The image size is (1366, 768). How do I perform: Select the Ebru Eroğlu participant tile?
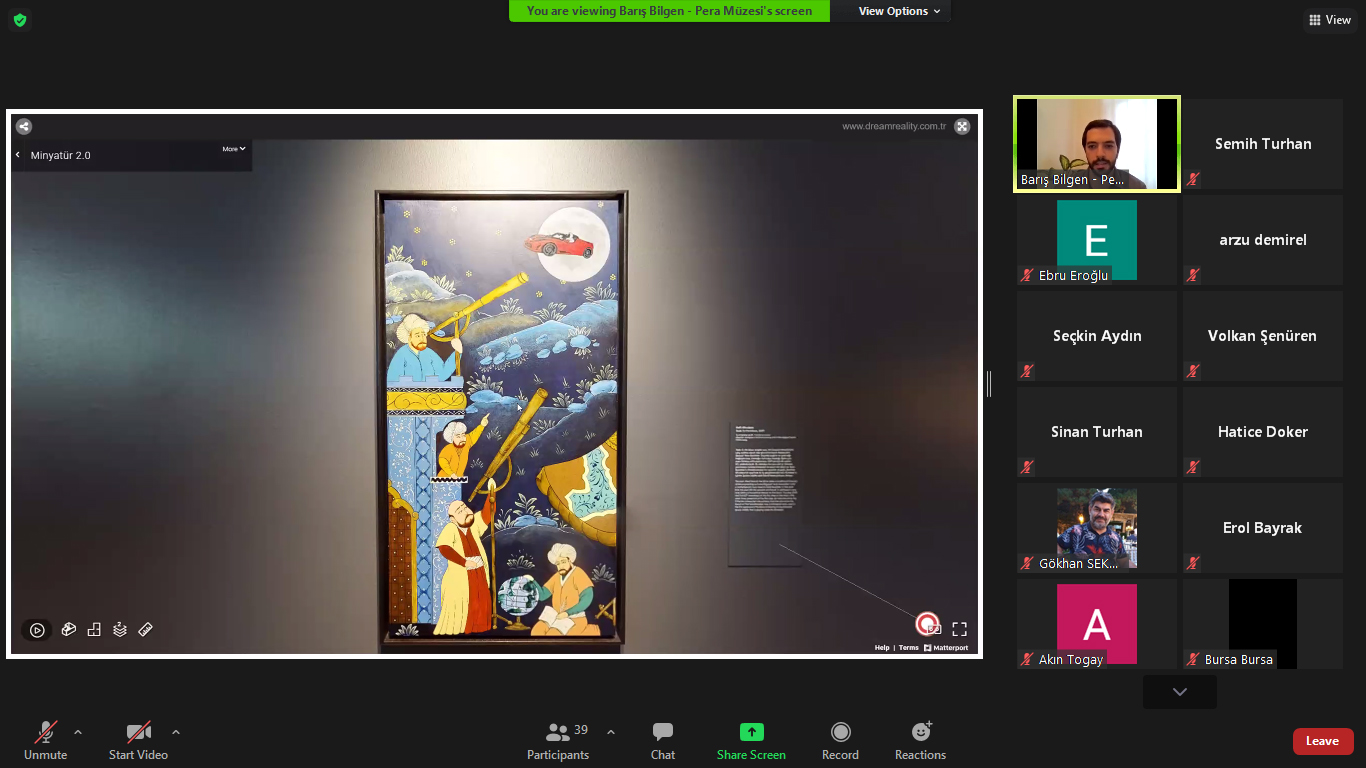click(1097, 240)
